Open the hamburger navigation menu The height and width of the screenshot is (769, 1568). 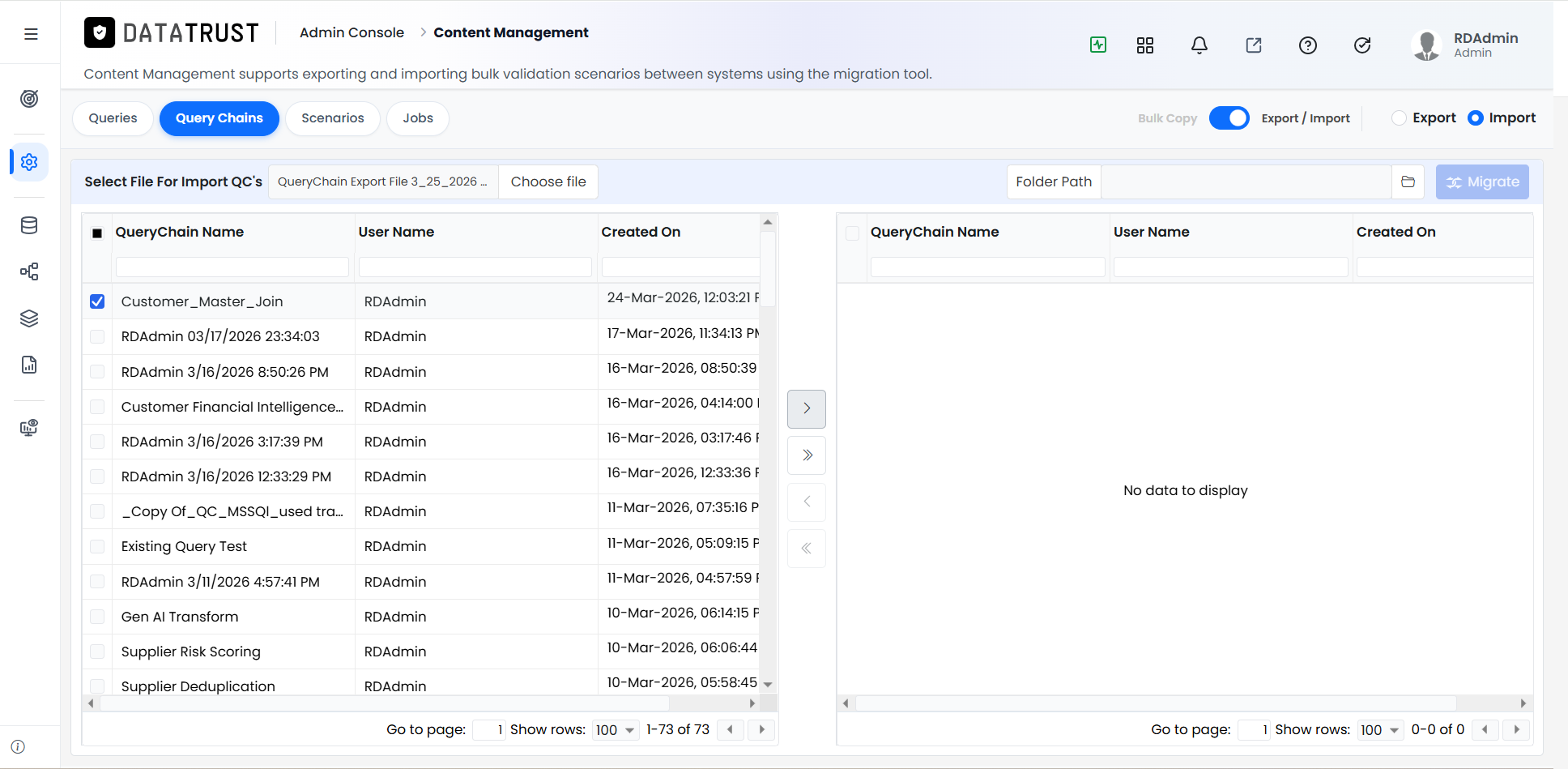point(31,34)
